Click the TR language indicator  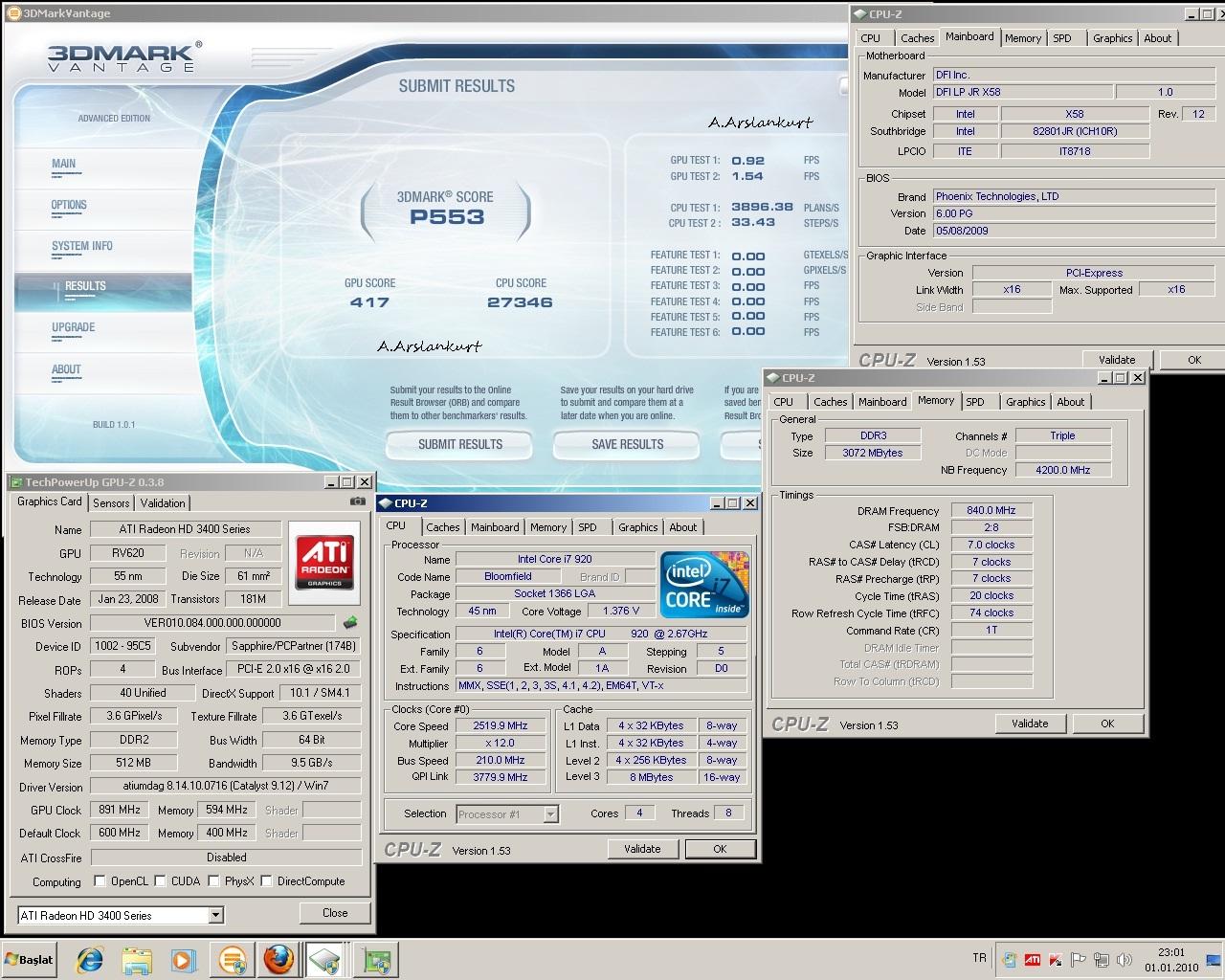point(979,958)
